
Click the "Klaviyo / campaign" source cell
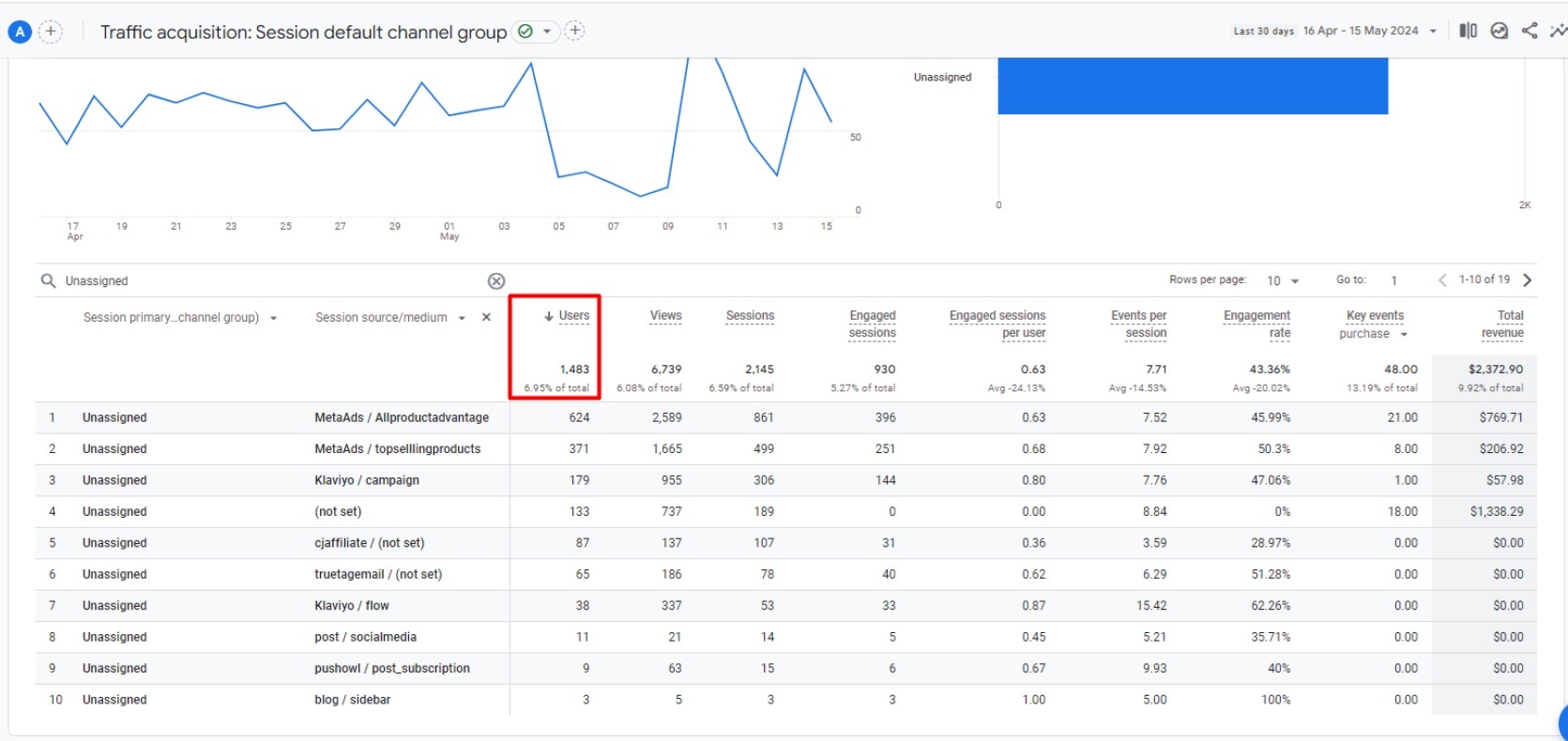click(367, 480)
